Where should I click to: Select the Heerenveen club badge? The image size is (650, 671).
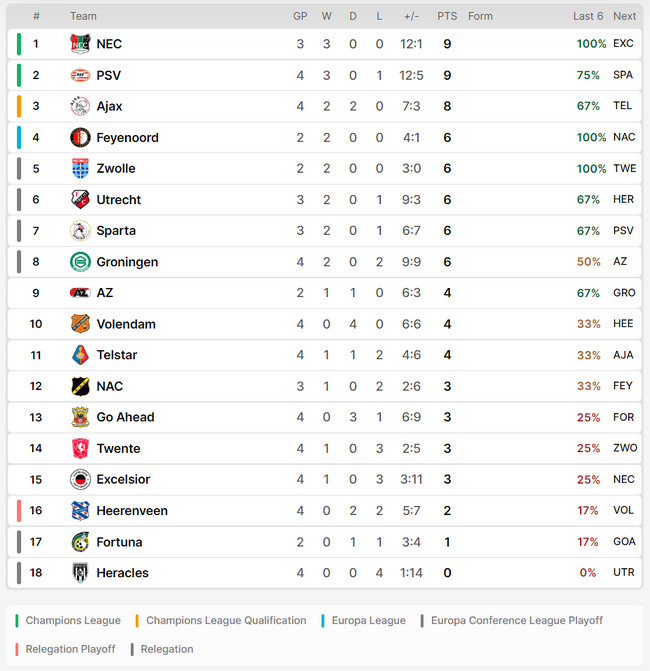[80, 511]
